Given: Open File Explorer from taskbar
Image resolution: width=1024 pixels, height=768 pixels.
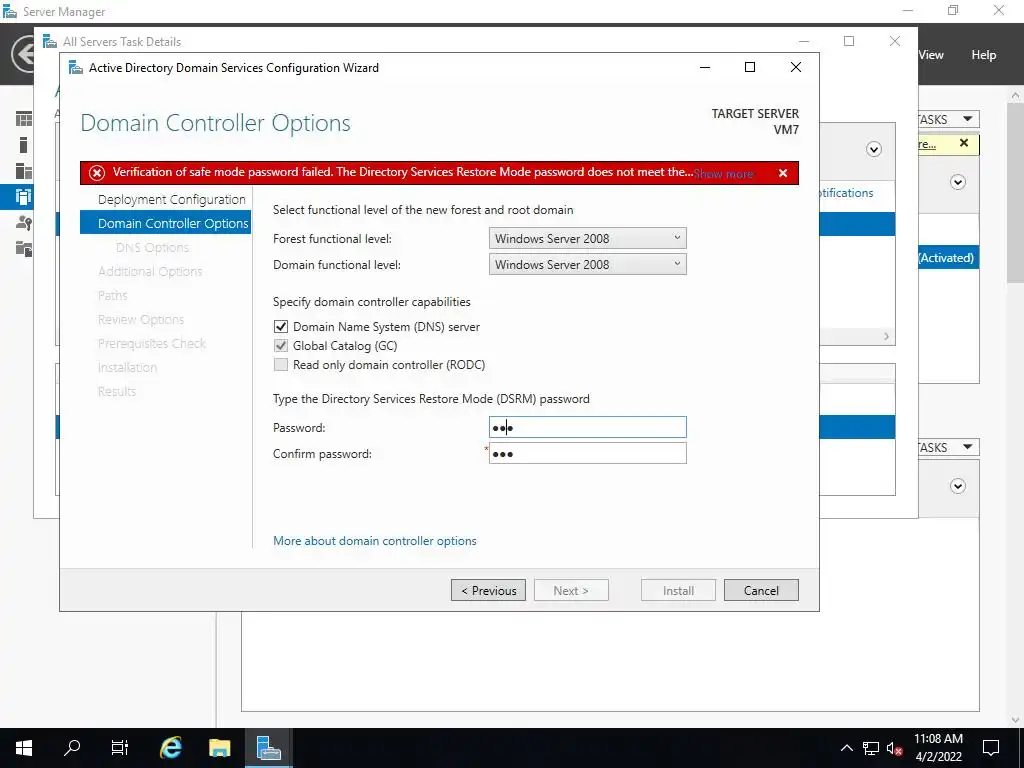Looking at the screenshot, I should pos(219,748).
